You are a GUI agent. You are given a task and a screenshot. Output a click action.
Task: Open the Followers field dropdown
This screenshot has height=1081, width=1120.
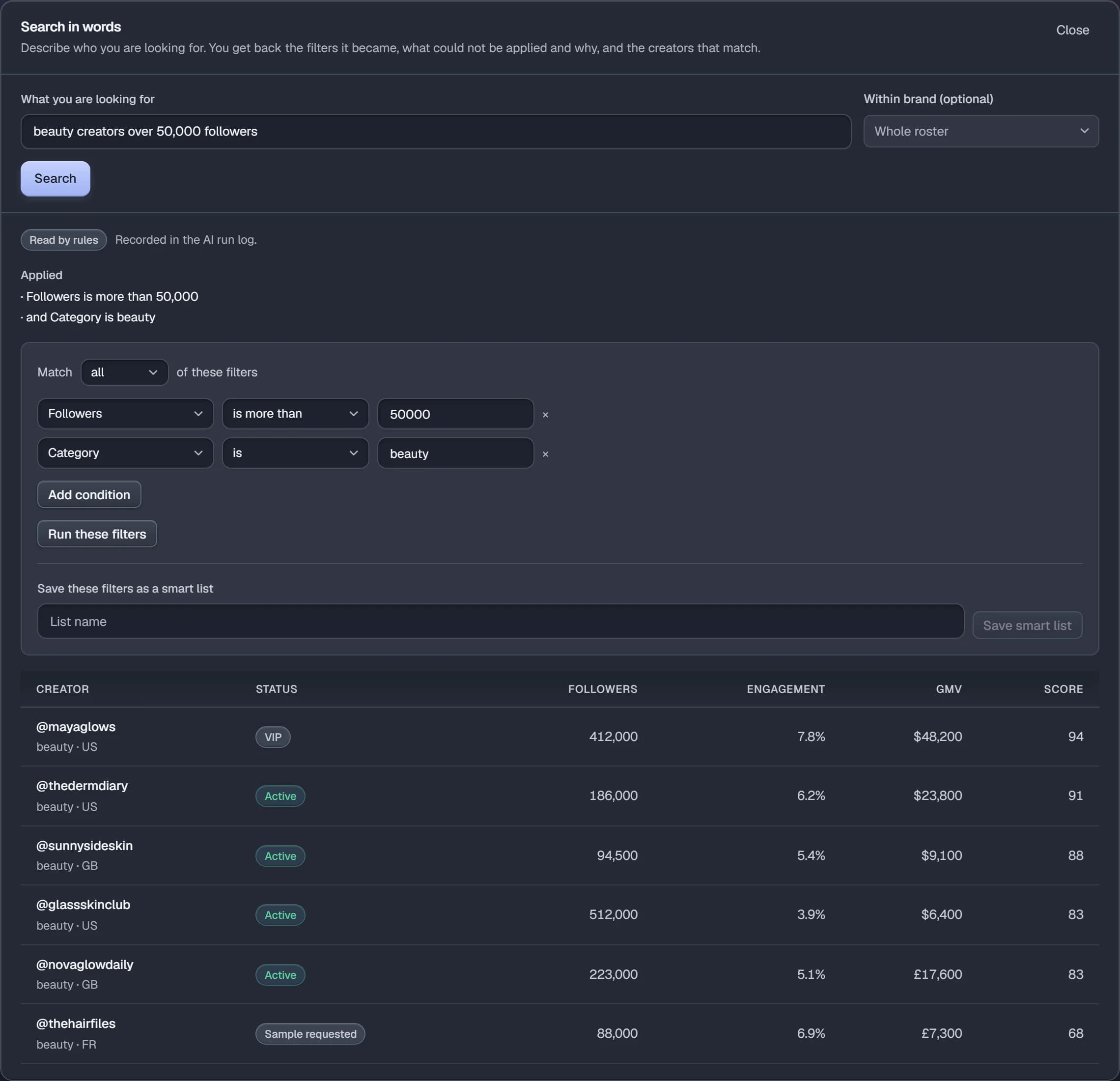pos(125,413)
